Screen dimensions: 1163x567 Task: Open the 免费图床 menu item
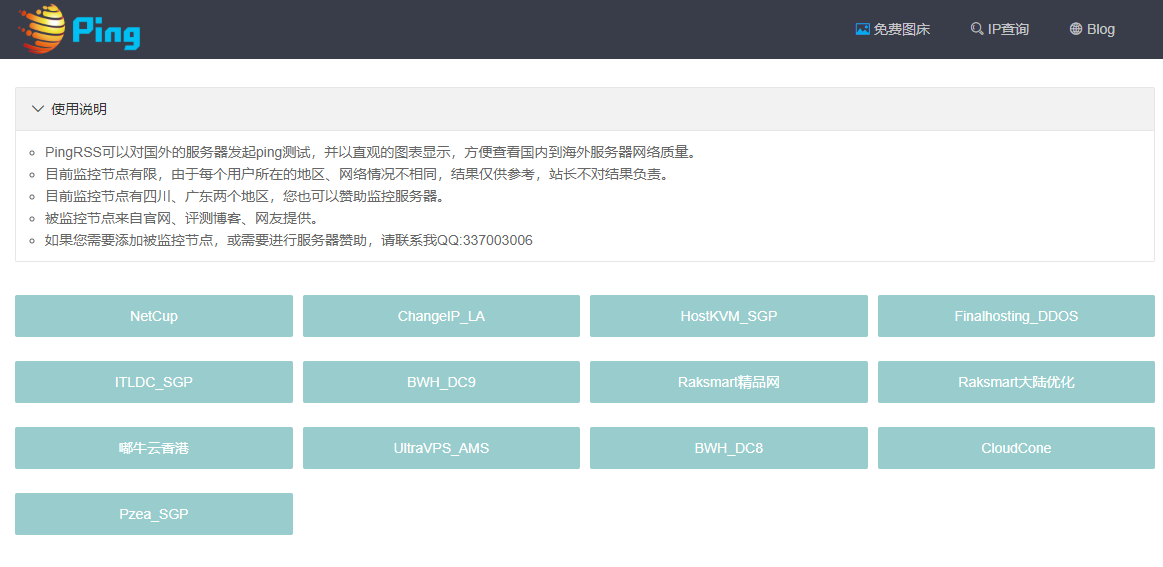pos(901,29)
